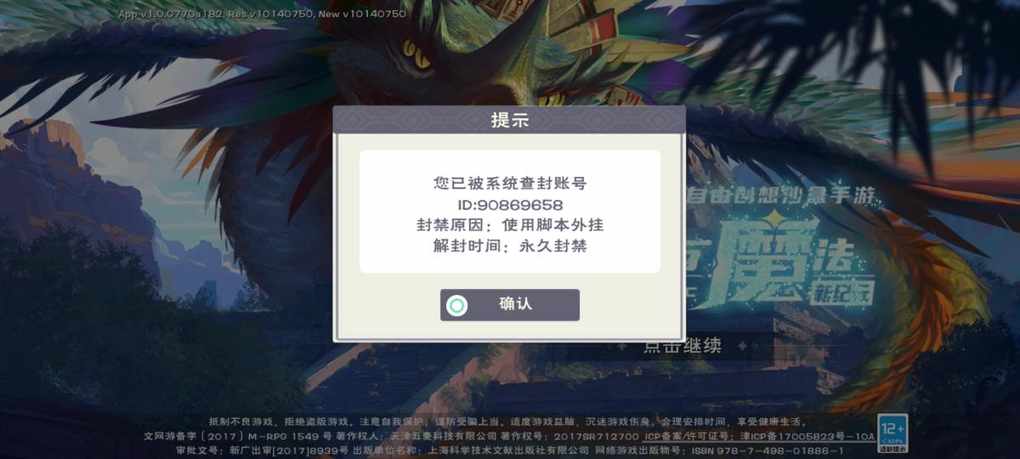Click the 文网游备字 approval number text
Viewport: 1020px width, 459px height.
pyautogui.click(x=238, y=437)
